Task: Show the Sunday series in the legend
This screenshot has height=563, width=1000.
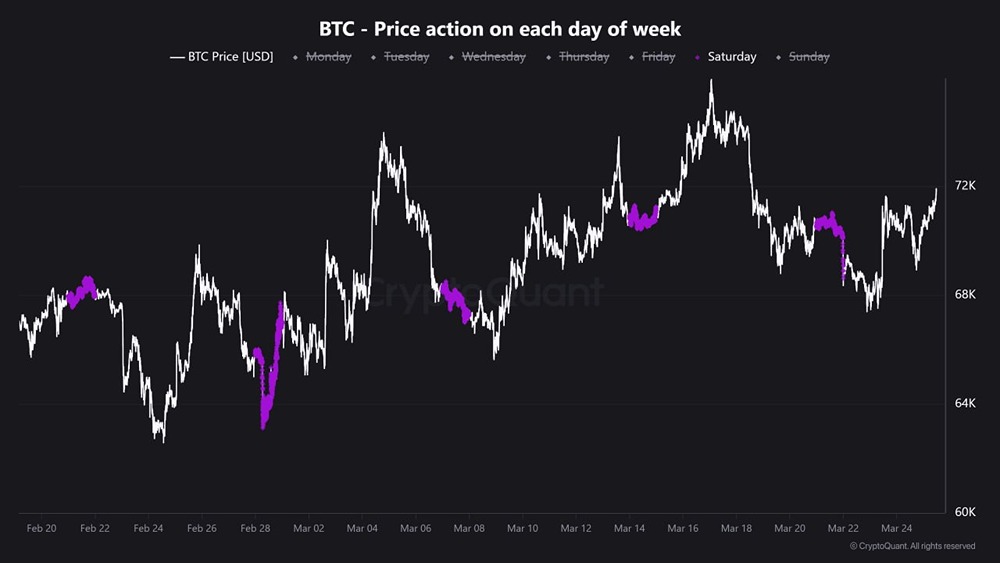Action: click(x=809, y=57)
